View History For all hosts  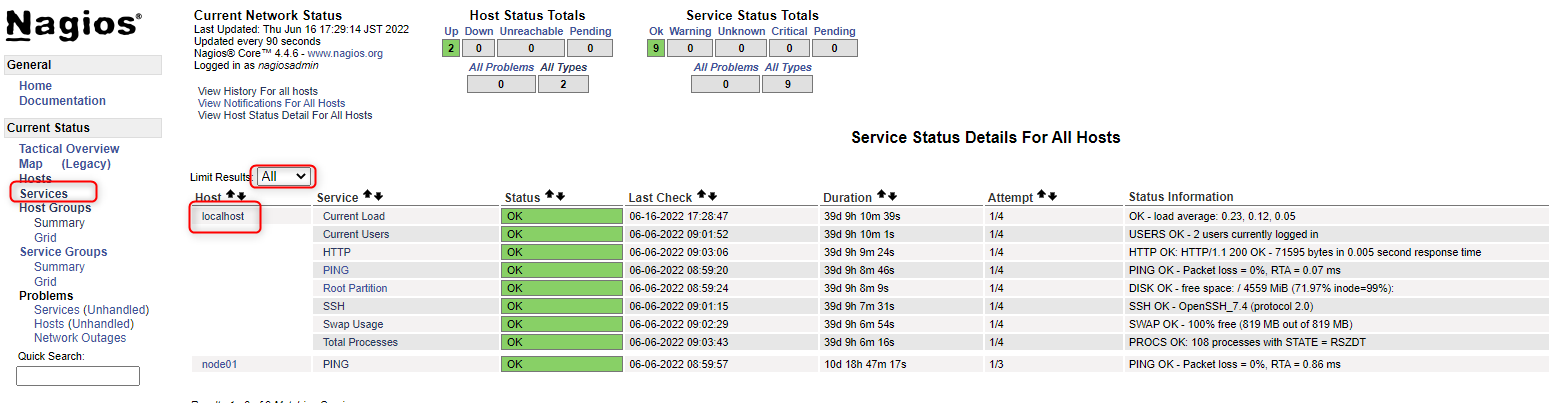point(258,91)
